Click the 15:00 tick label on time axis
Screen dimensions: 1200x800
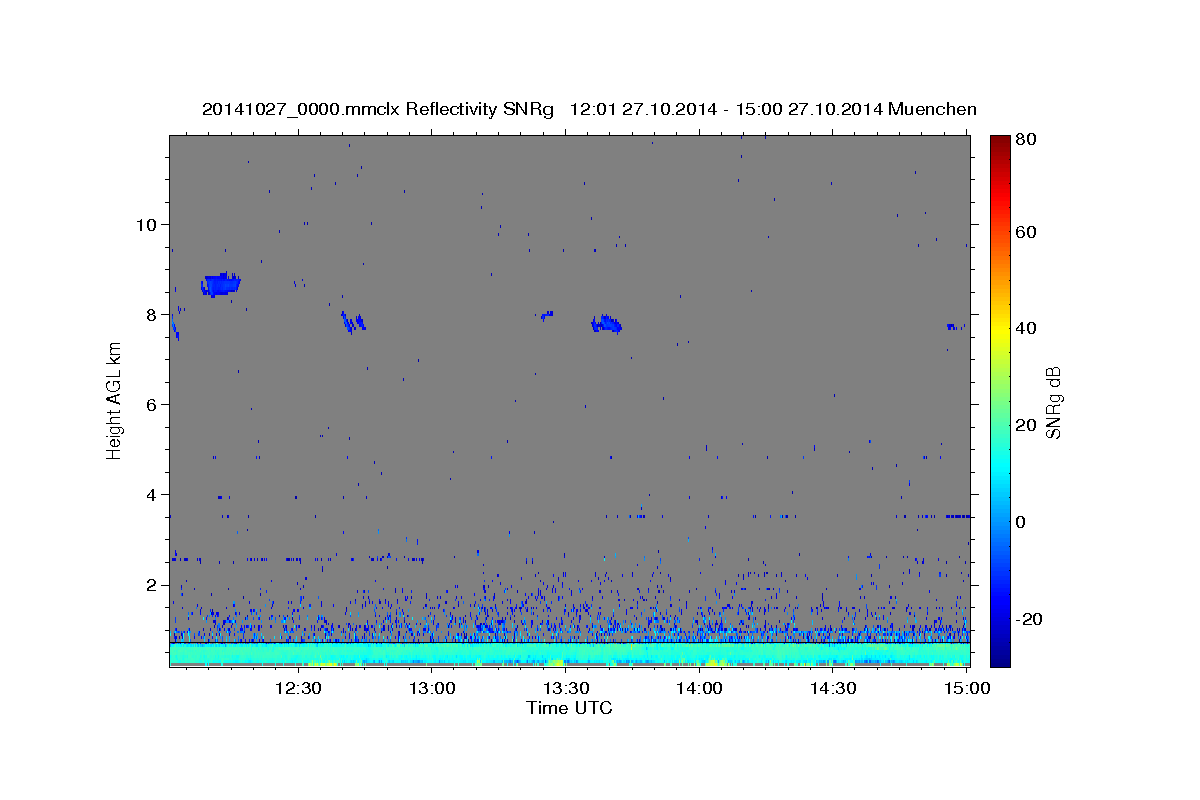click(x=966, y=688)
